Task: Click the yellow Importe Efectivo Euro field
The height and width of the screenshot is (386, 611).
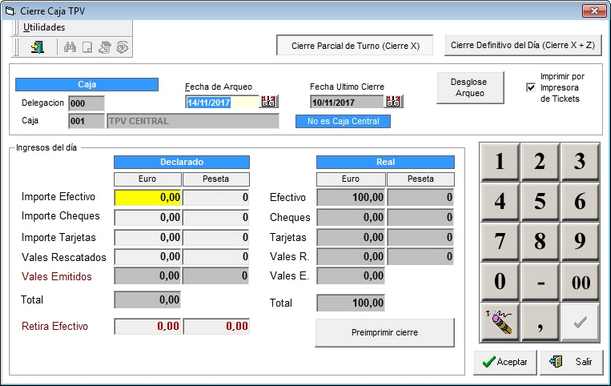Action: pyautogui.click(x=148, y=197)
